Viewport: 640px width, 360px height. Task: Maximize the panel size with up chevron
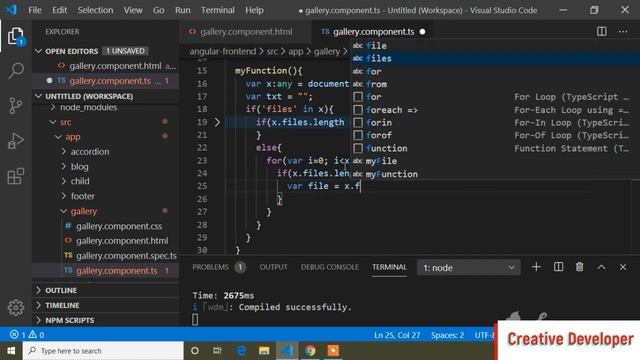tap(601, 267)
